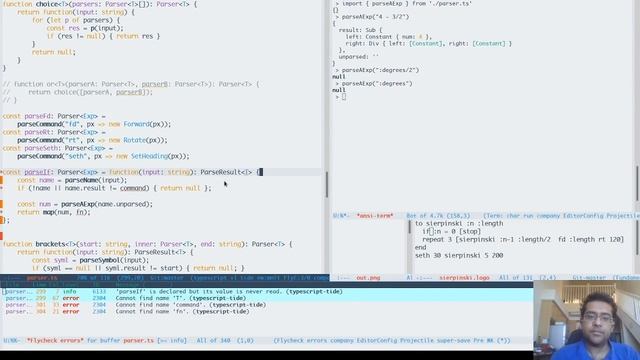Click the 'if :n = 0 [stop]' line
Screen dimensions: 640x360
(x=451, y=231)
